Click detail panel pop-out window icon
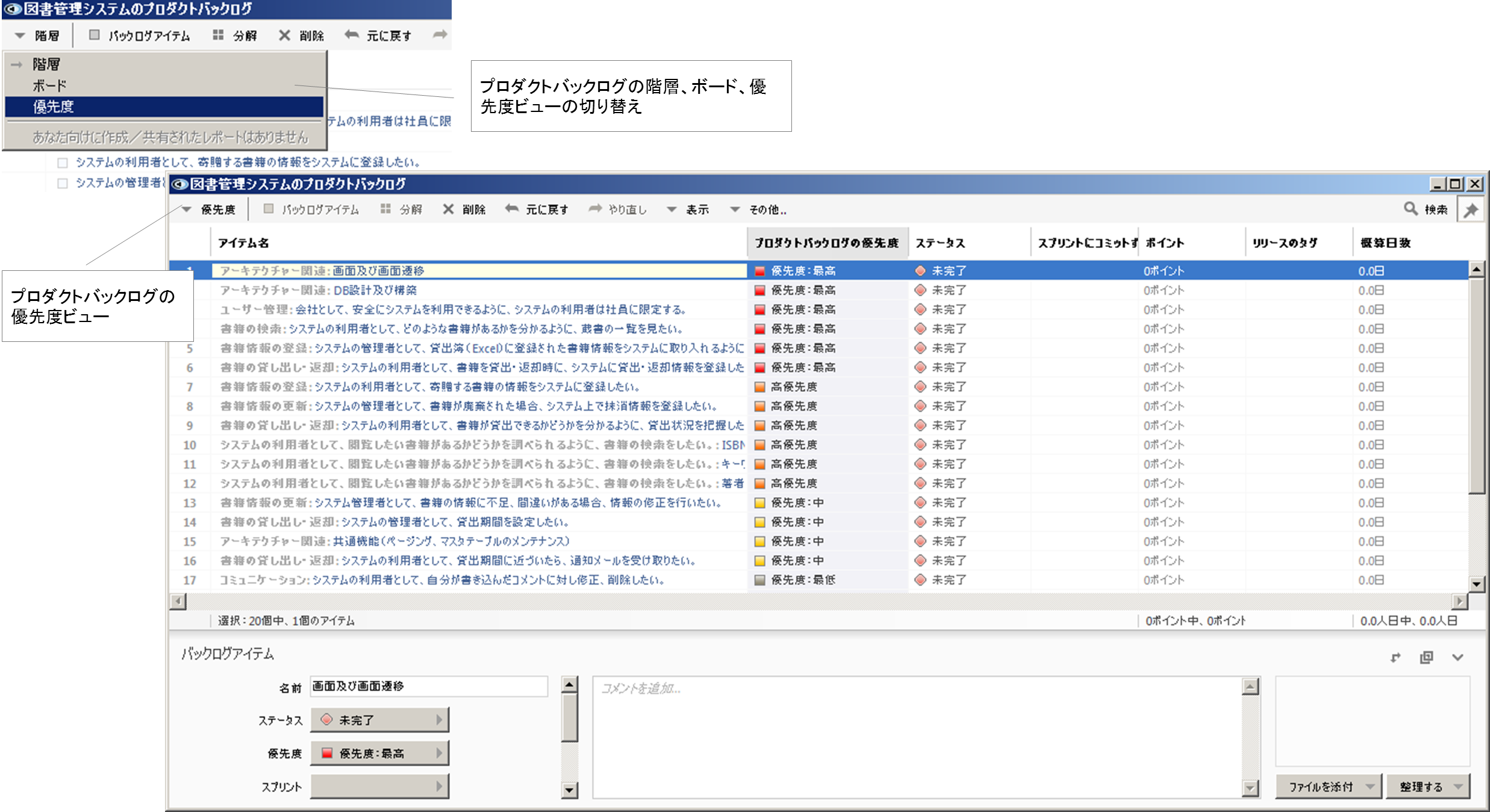Image resolution: width=1490 pixels, height=812 pixels. [x=1427, y=658]
